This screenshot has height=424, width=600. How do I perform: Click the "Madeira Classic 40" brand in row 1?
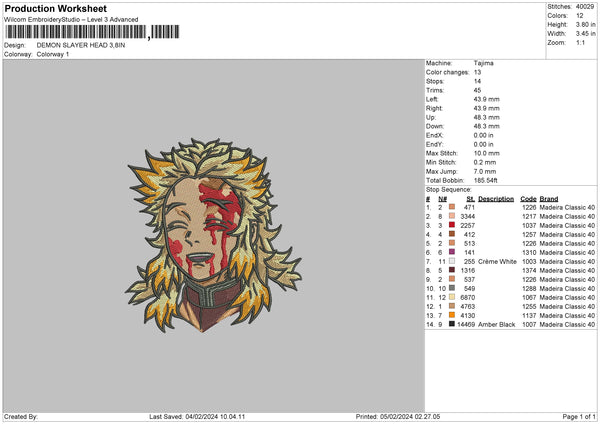click(x=567, y=207)
